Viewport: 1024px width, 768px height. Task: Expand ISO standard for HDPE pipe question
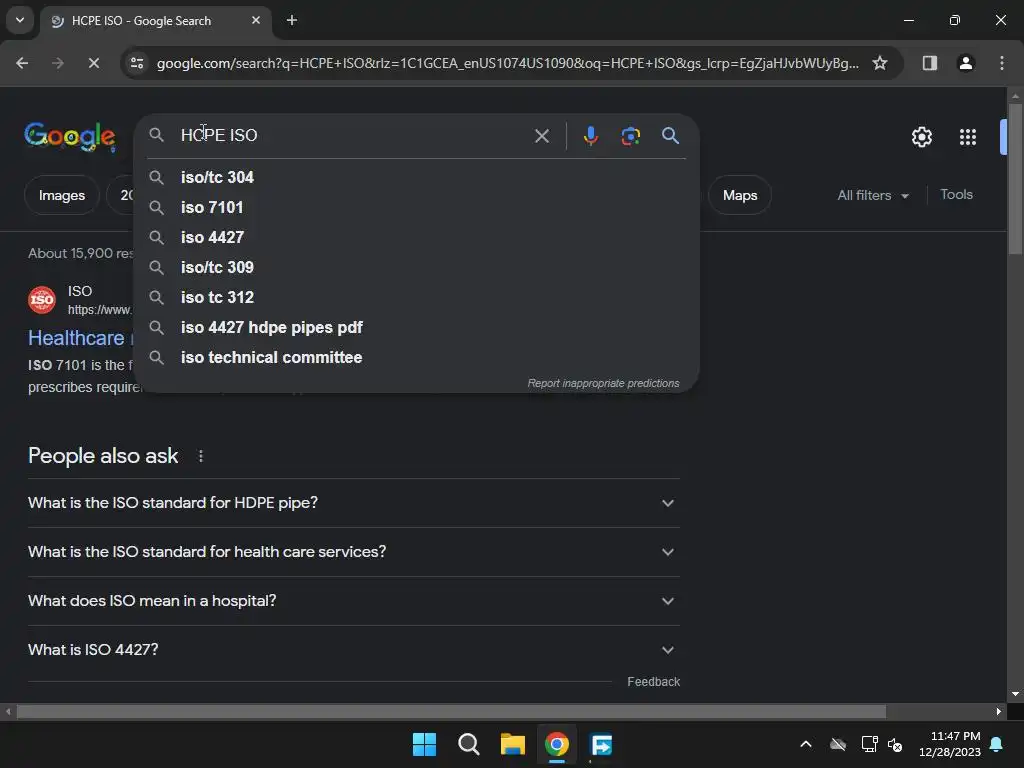click(x=353, y=503)
